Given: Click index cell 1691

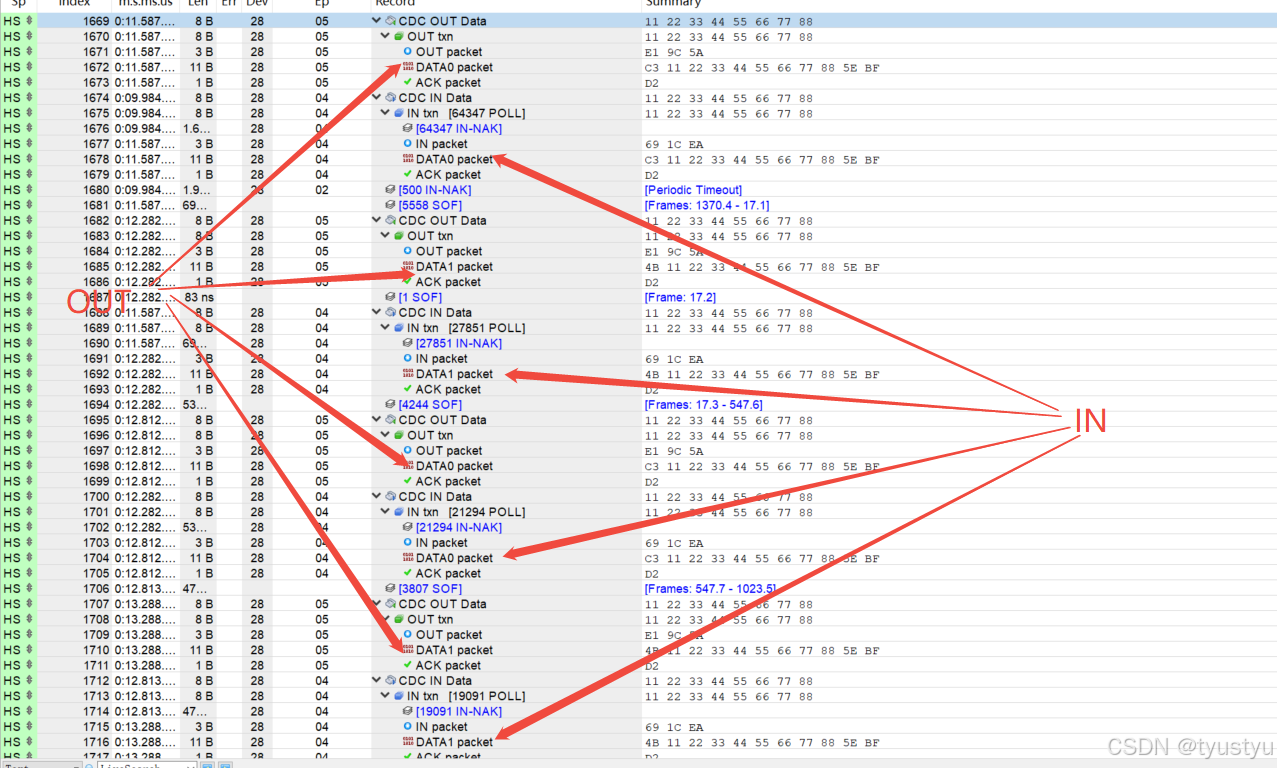Looking at the screenshot, I should pyautogui.click(x=96, y=359).
